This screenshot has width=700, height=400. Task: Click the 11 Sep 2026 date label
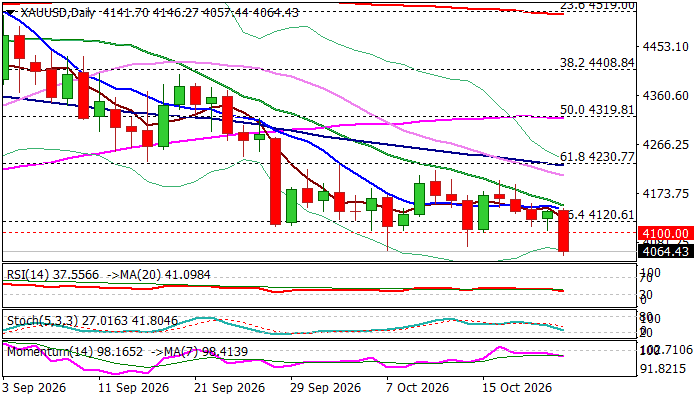click(133, 388)
